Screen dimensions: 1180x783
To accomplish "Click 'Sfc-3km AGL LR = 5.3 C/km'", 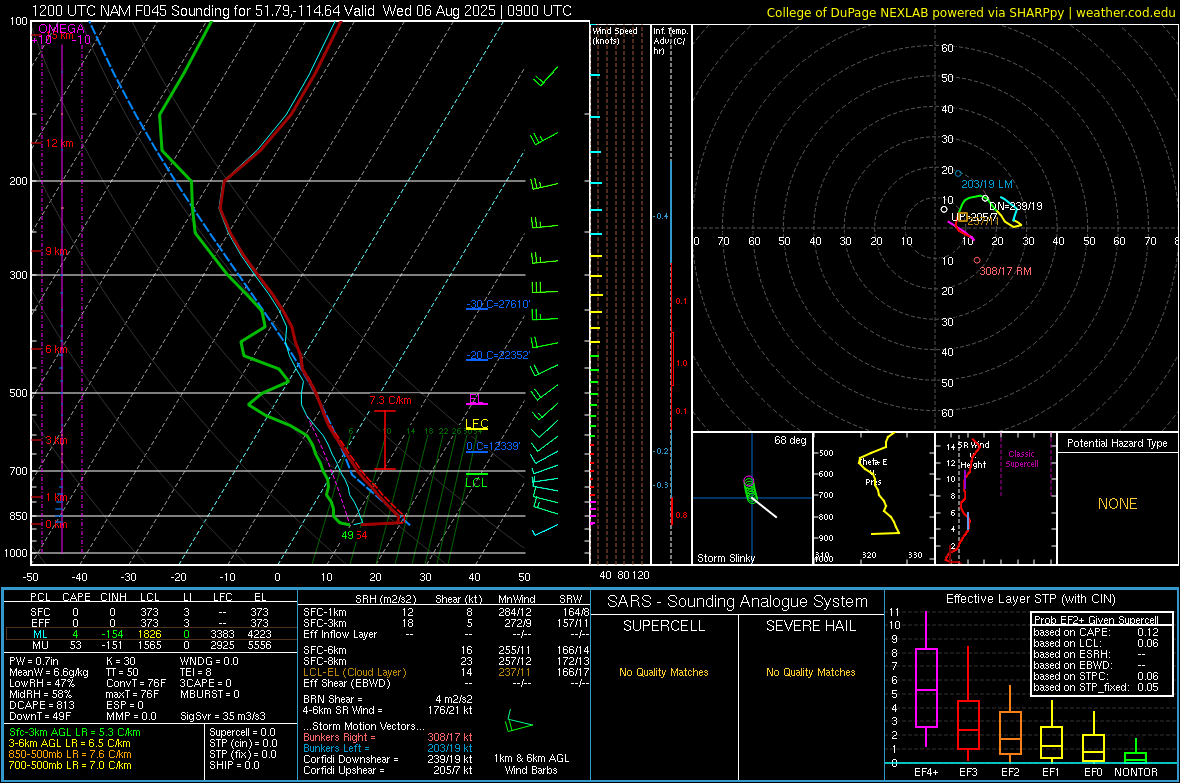I will (x=75, y=732).
